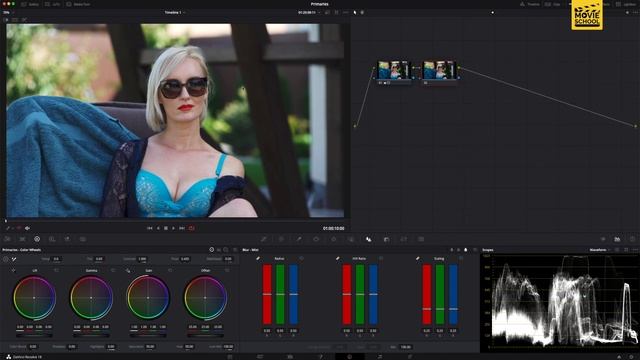Screen dimensions: 640x360
Task: Switch Primaries to Color Wheels mode
Action: 211,250
